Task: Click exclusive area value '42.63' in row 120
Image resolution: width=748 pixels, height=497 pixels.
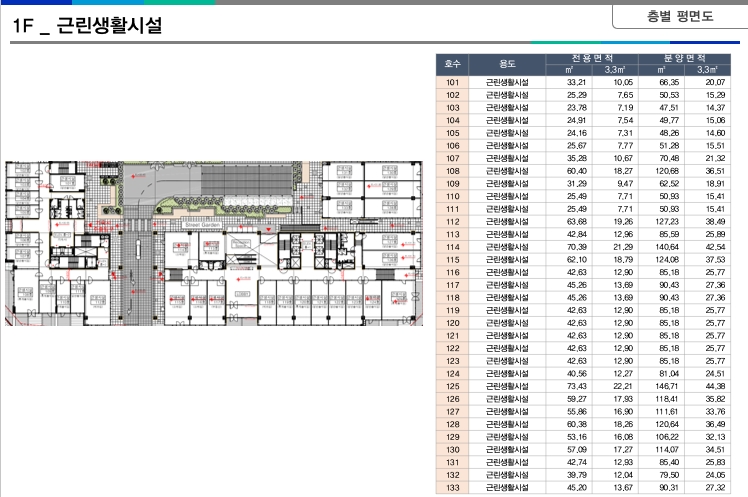Action: [x=577, y=323]
